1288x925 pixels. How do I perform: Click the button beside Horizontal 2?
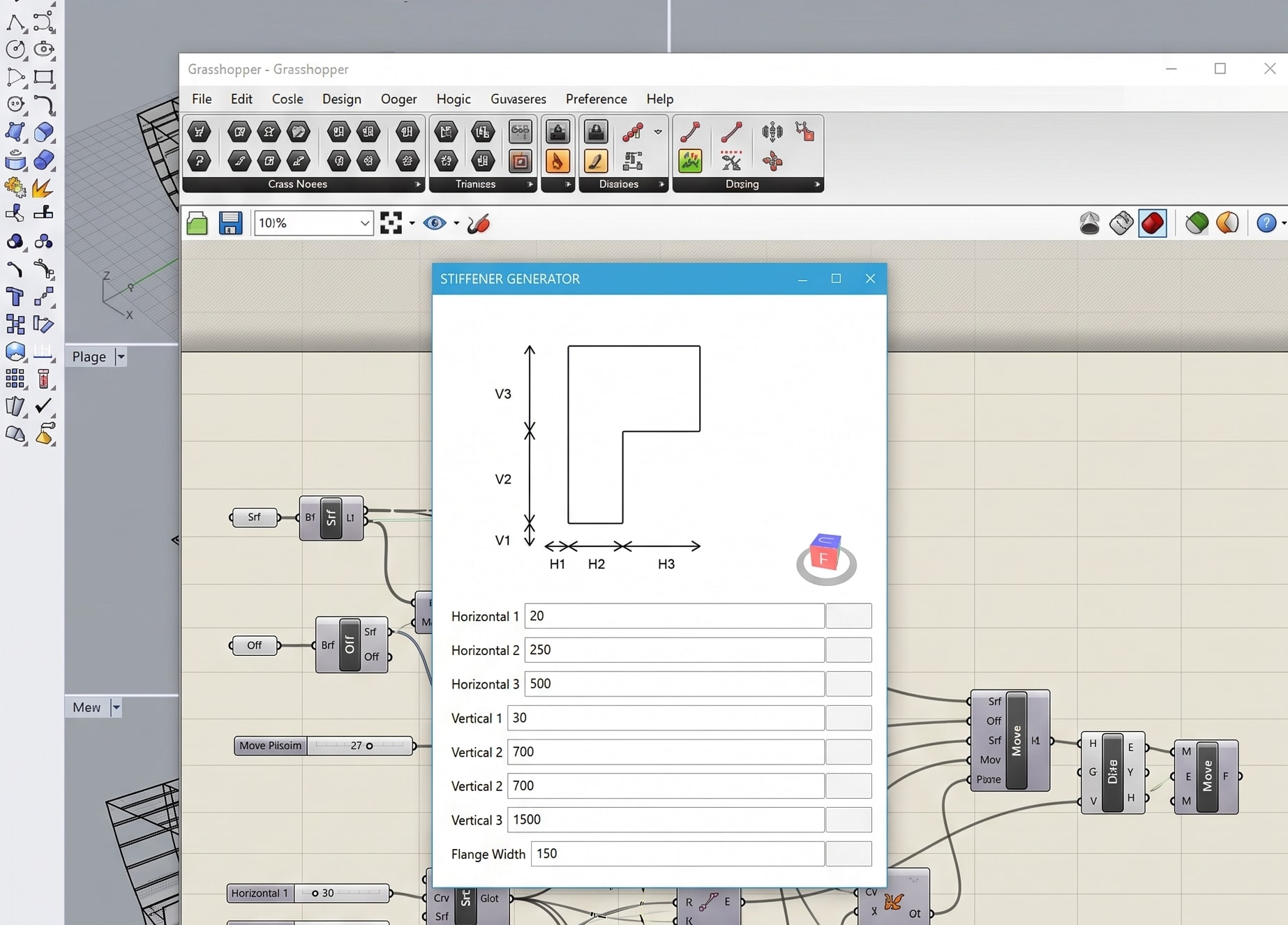tap(848, 650)
